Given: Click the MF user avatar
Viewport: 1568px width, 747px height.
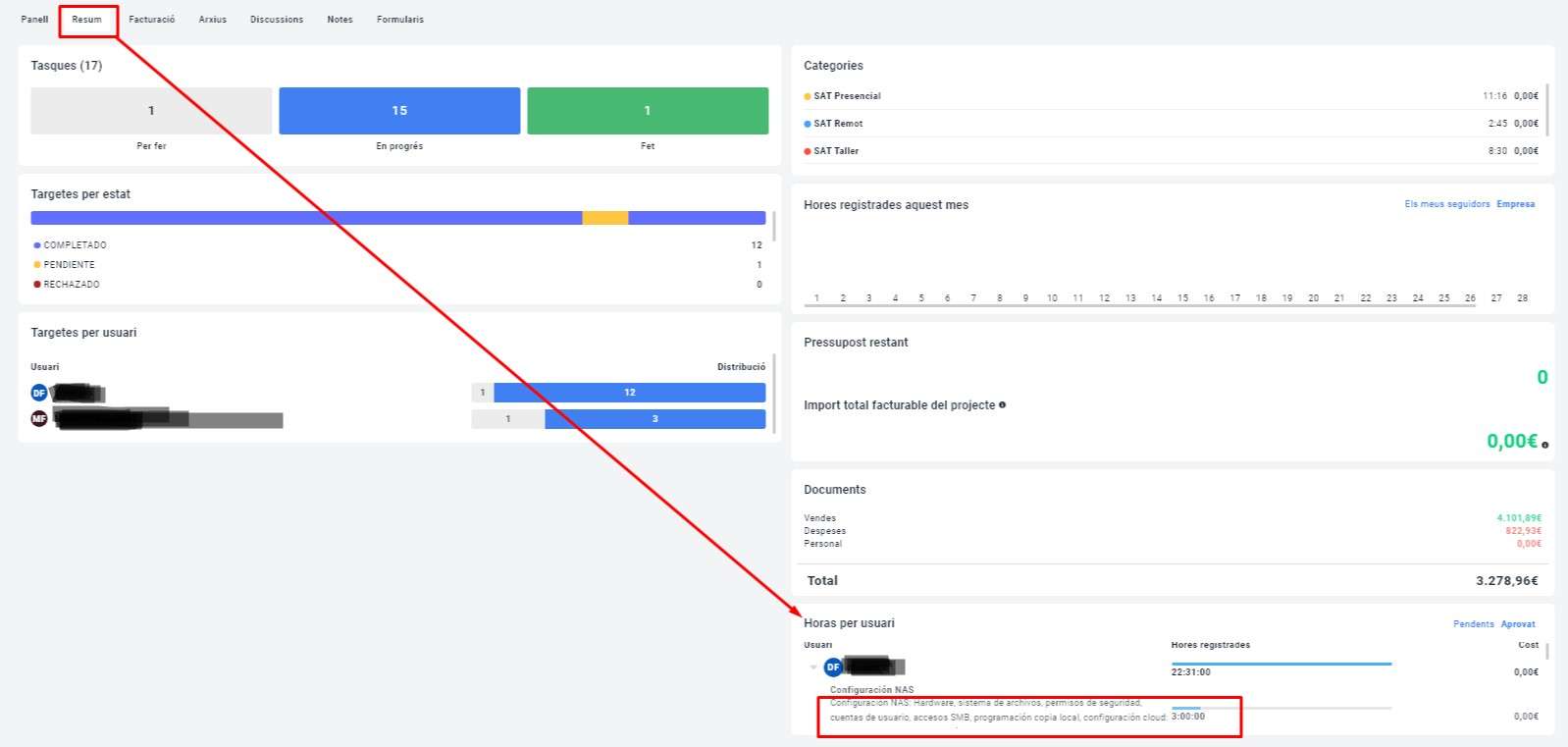Looking at the screenshot, I should (39, 419).
